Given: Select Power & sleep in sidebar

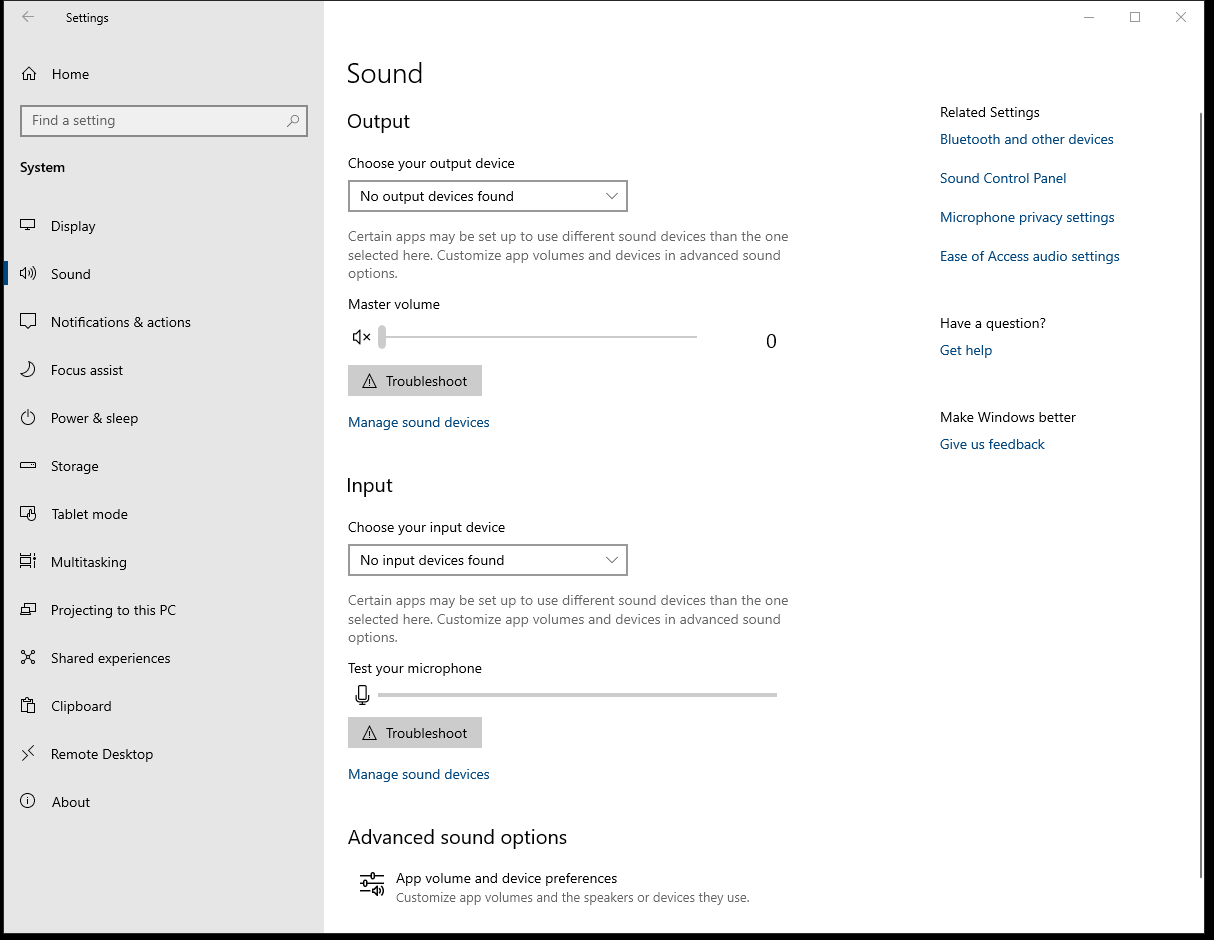Looking at the screenshot, I should click(94, 418).
